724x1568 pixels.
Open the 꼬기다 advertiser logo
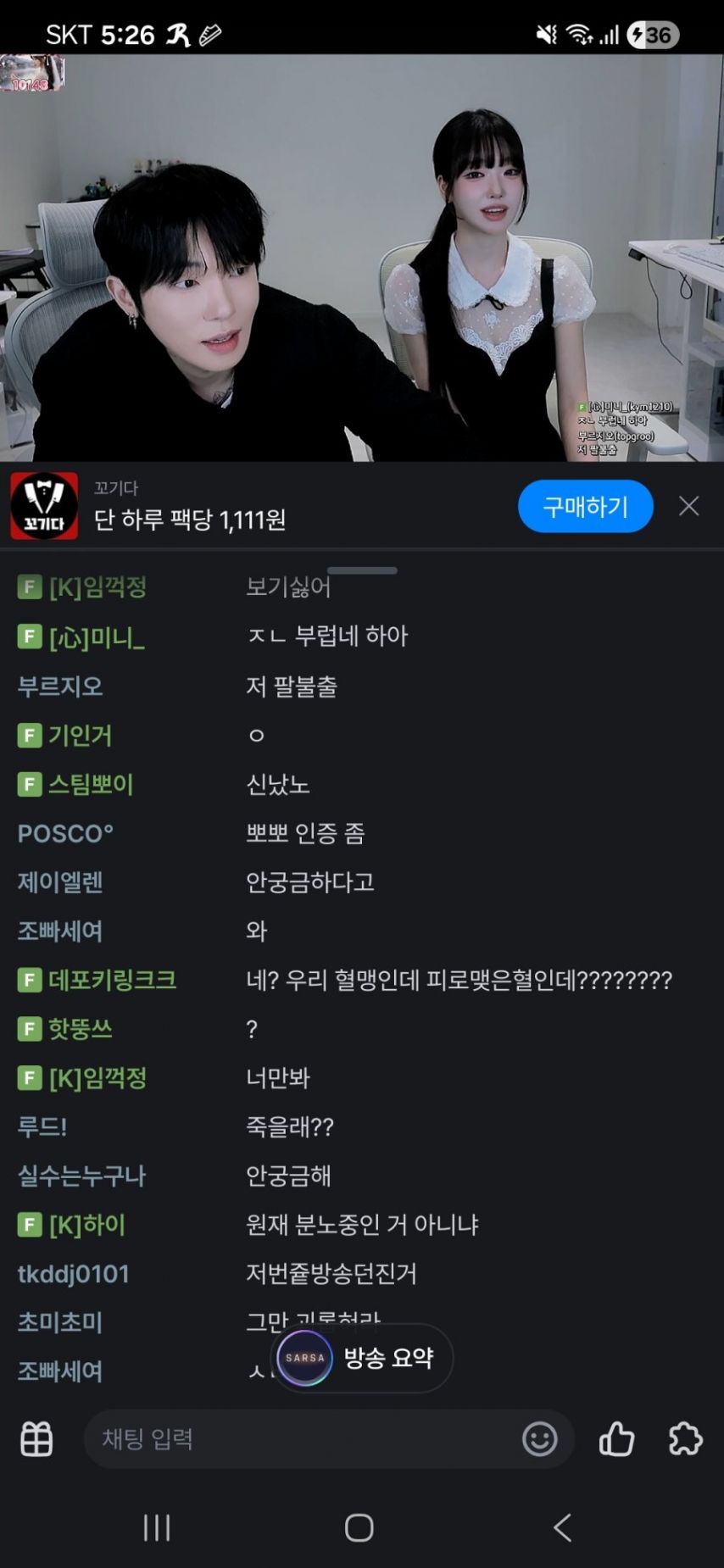[44, 506]
